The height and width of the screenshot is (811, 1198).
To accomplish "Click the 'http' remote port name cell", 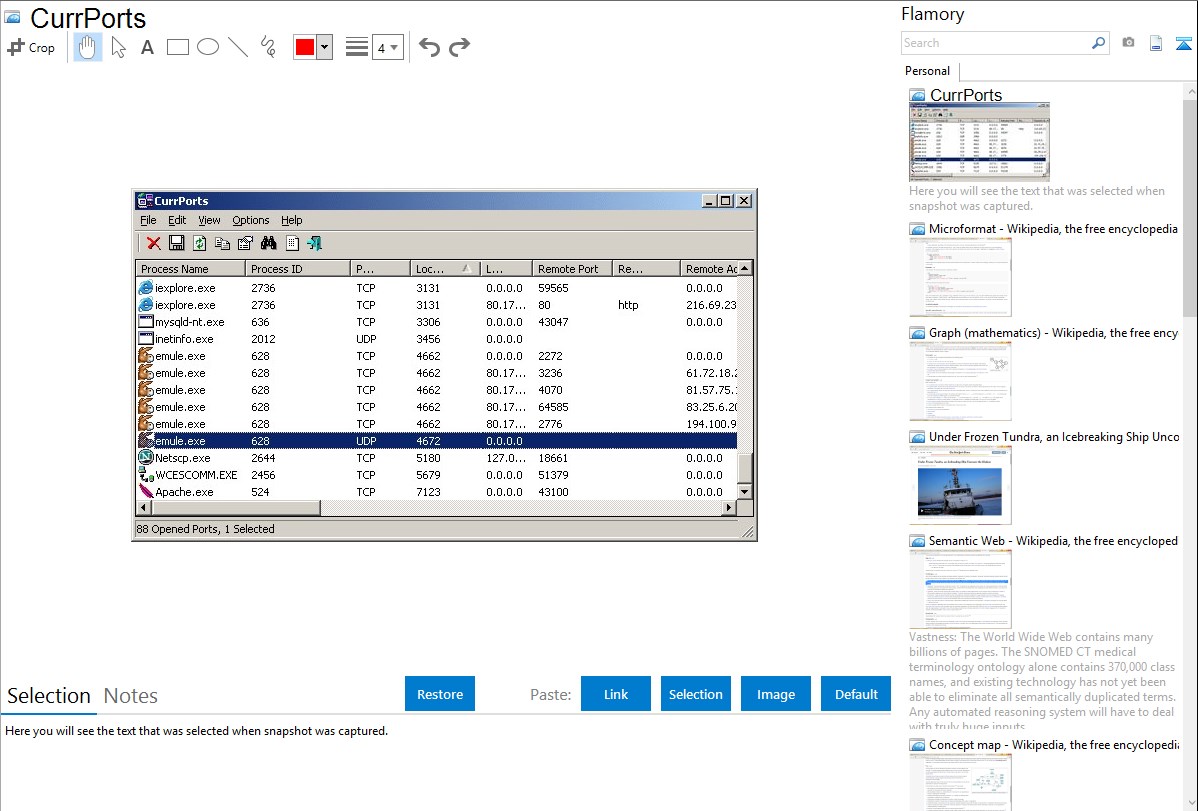I will (x=628, y=305).
